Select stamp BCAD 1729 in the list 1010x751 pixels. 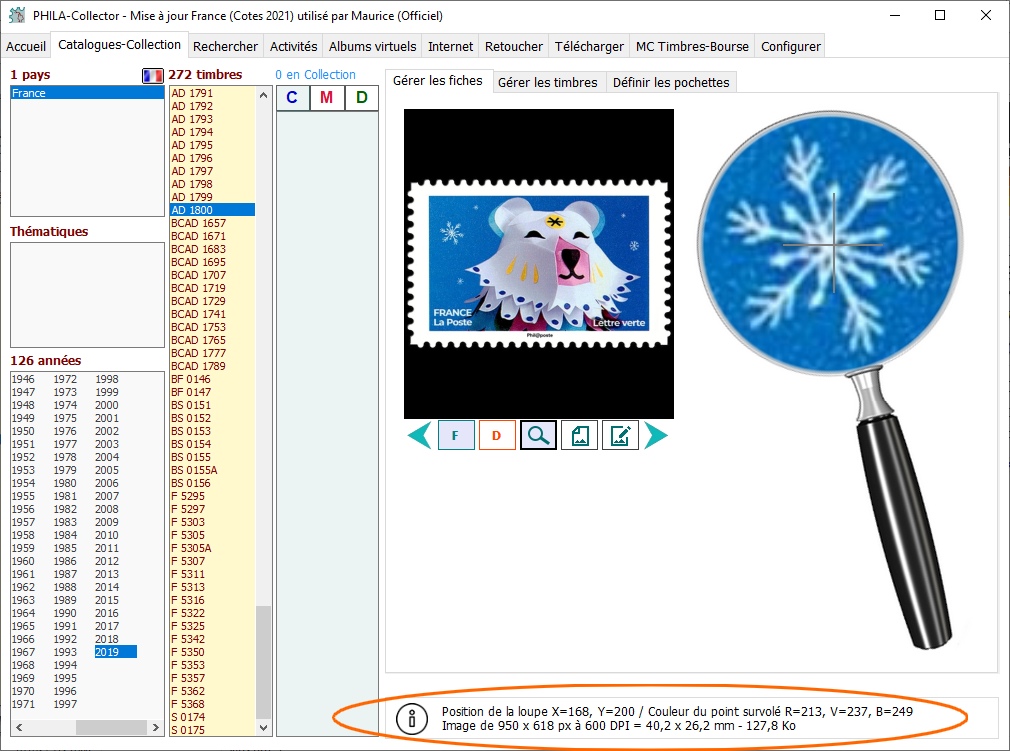(213, 301)
